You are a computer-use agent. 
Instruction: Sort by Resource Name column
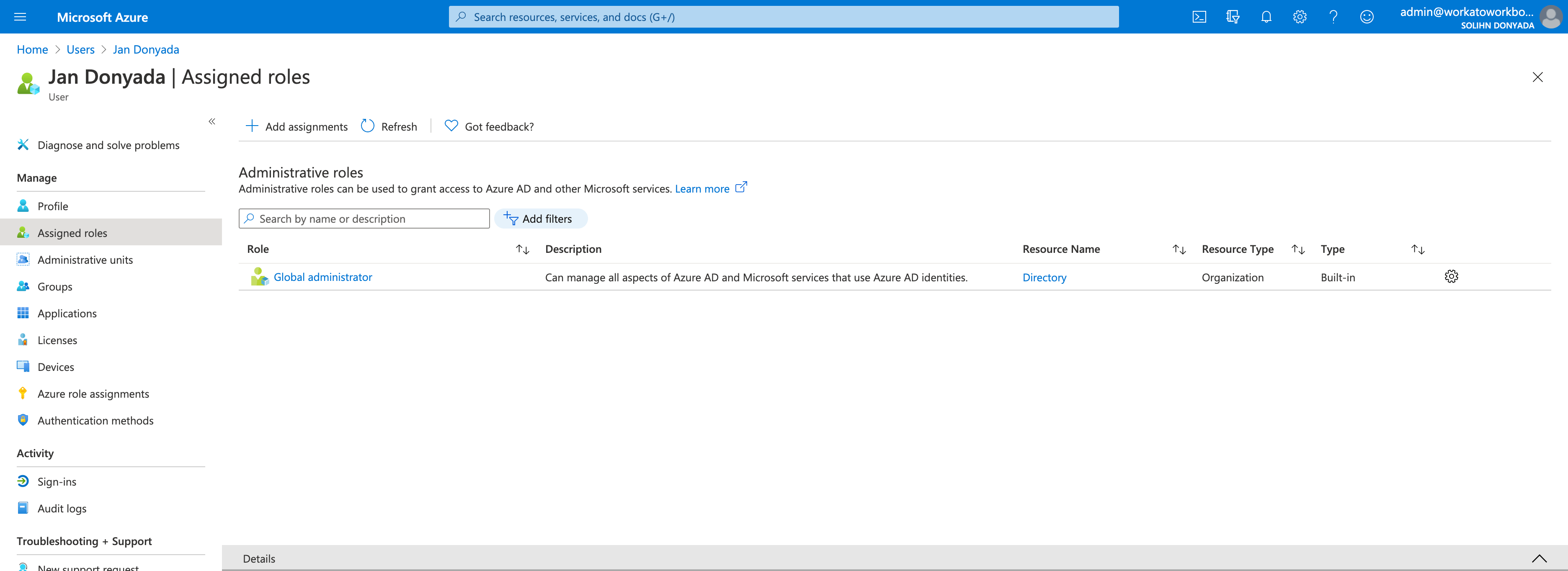pyautogui.click(x=1179, y=249)
